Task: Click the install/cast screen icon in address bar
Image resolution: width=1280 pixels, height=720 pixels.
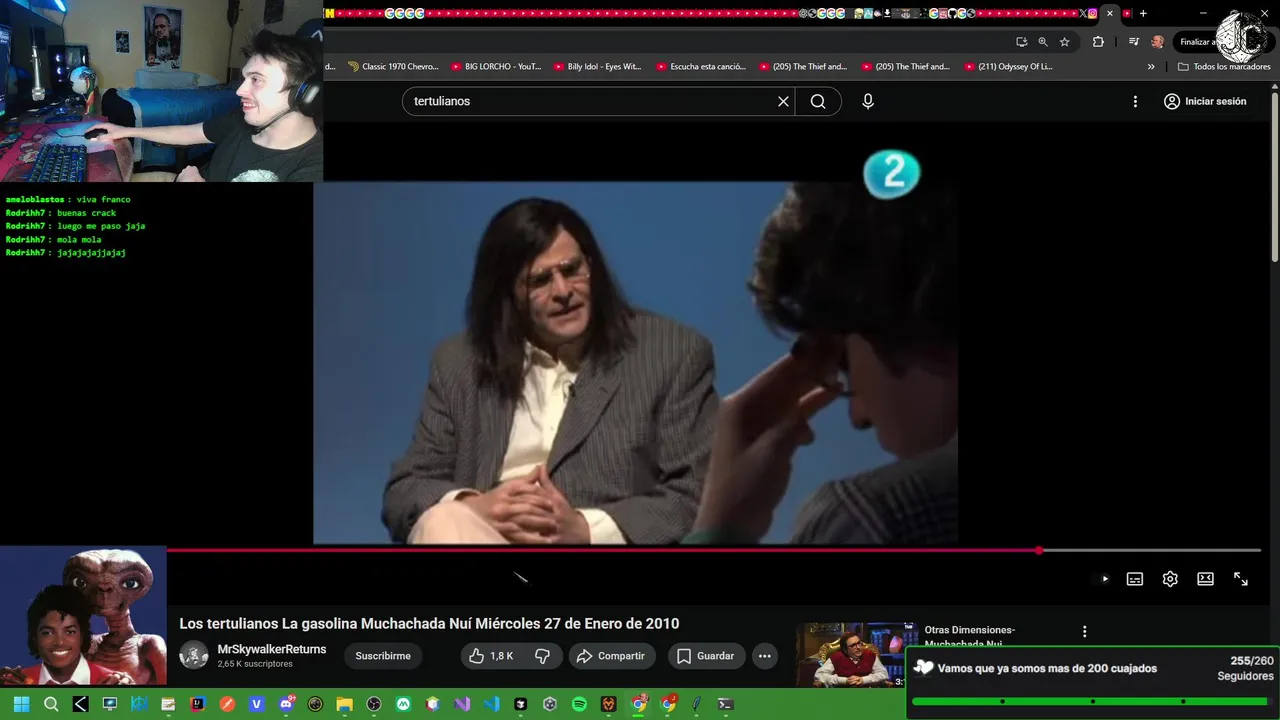Action: pyautogui.click(x=1021, y=42)
